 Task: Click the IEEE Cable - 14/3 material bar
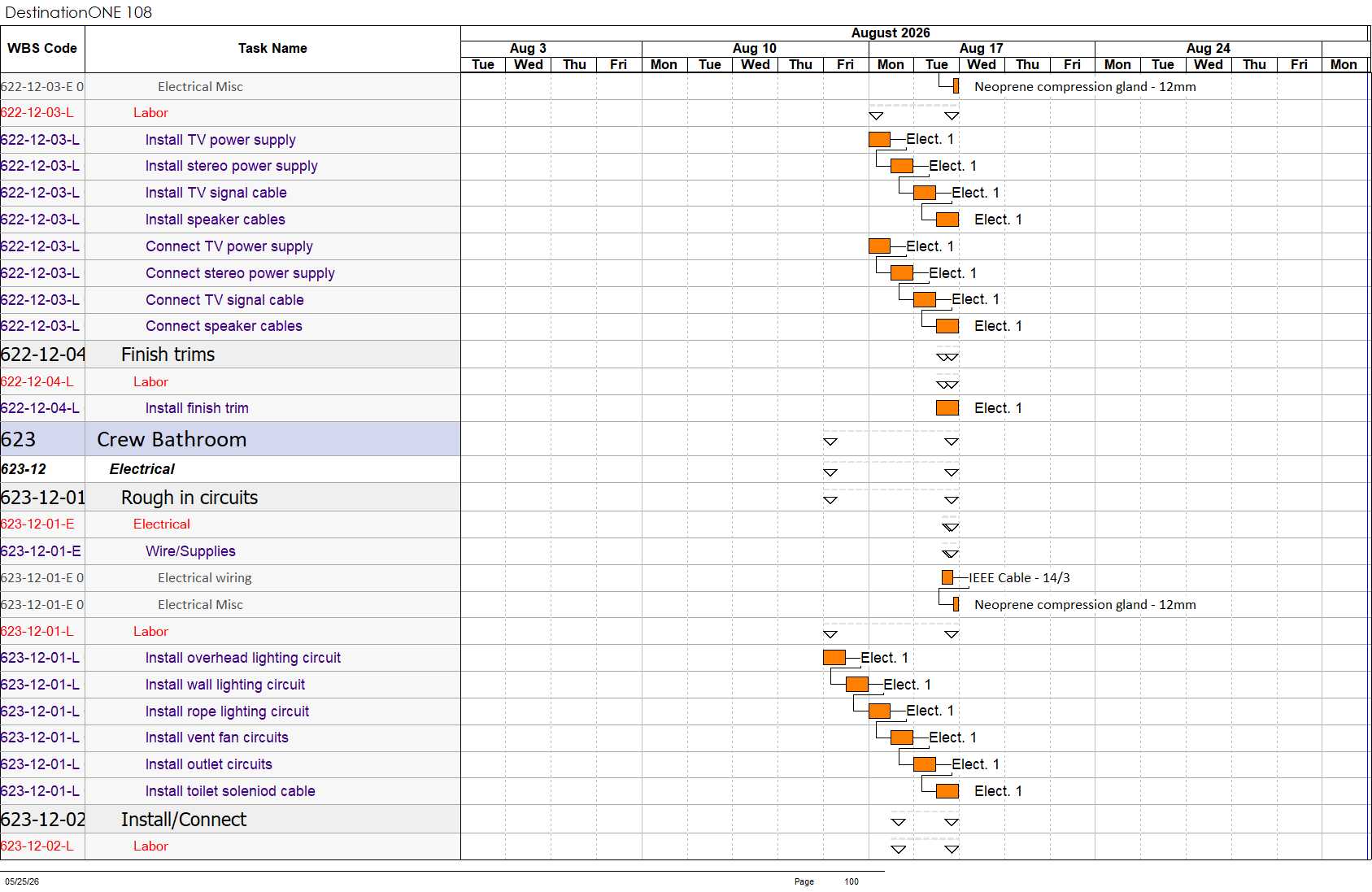coord(947,577)
